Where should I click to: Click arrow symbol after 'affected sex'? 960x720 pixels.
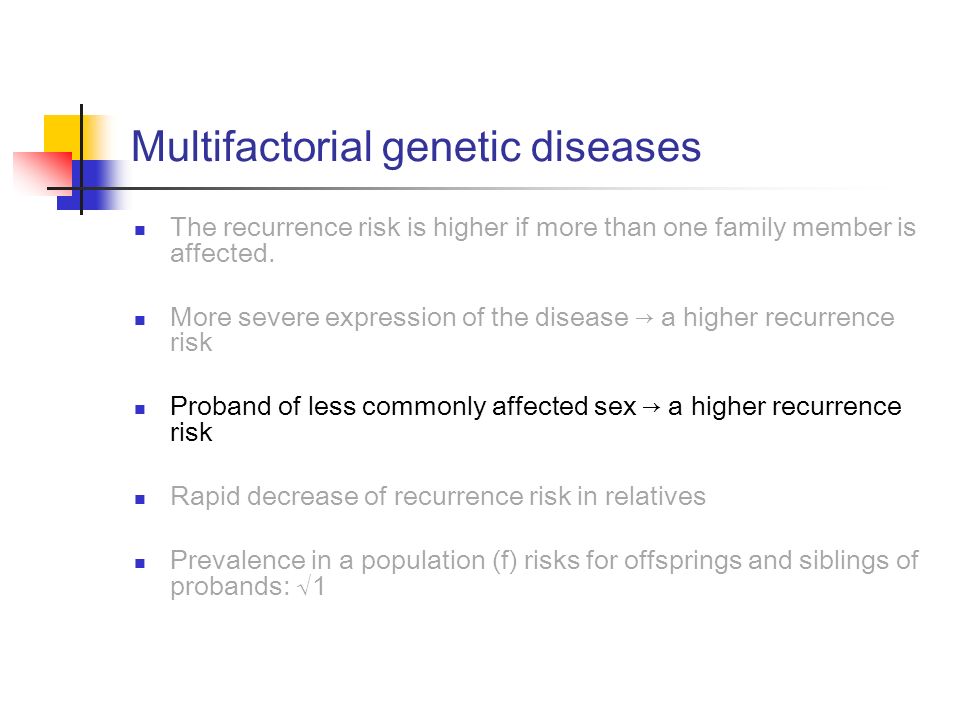(x=652, y=407)
